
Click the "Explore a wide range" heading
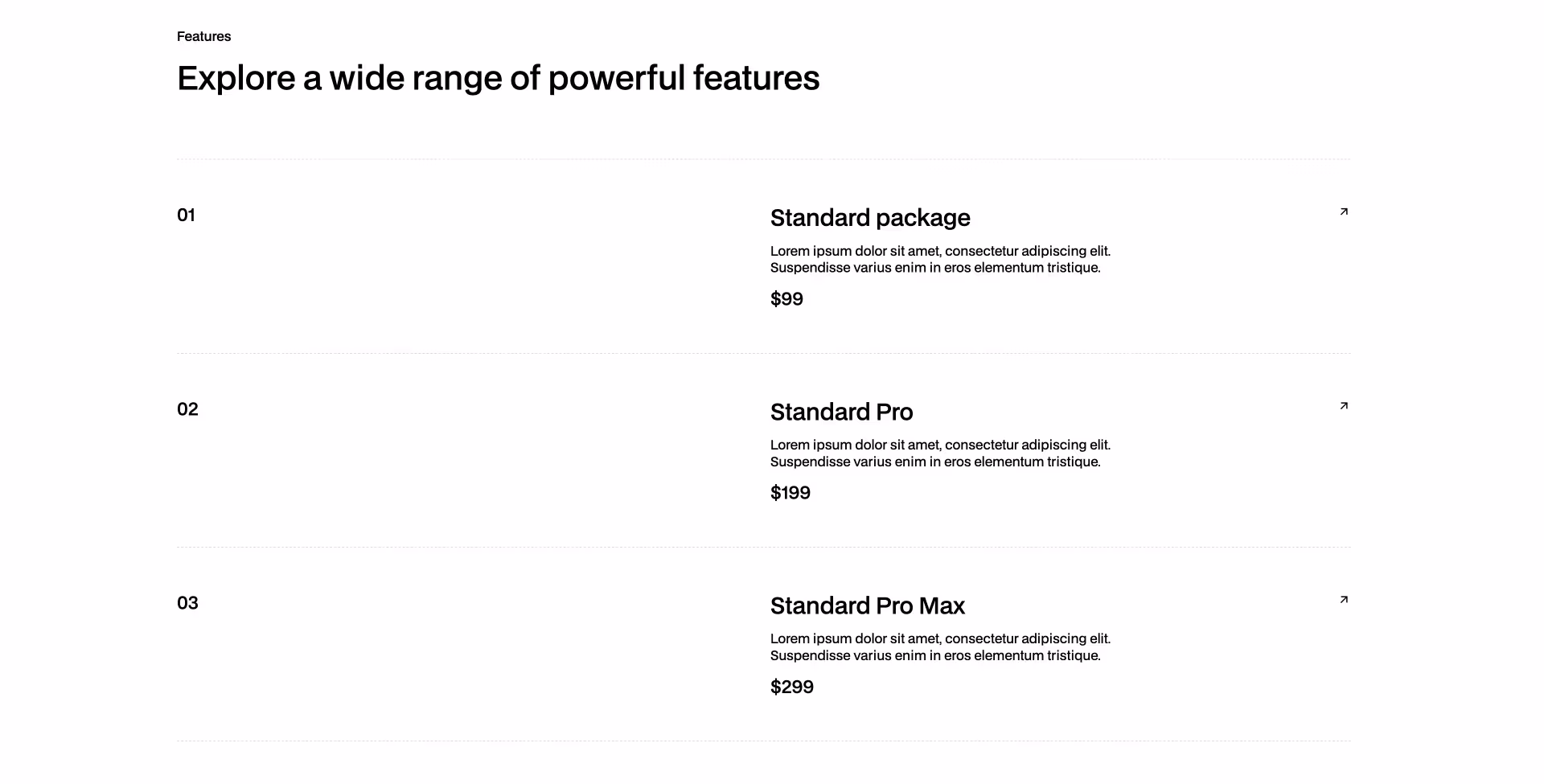[x=499, y=77]
